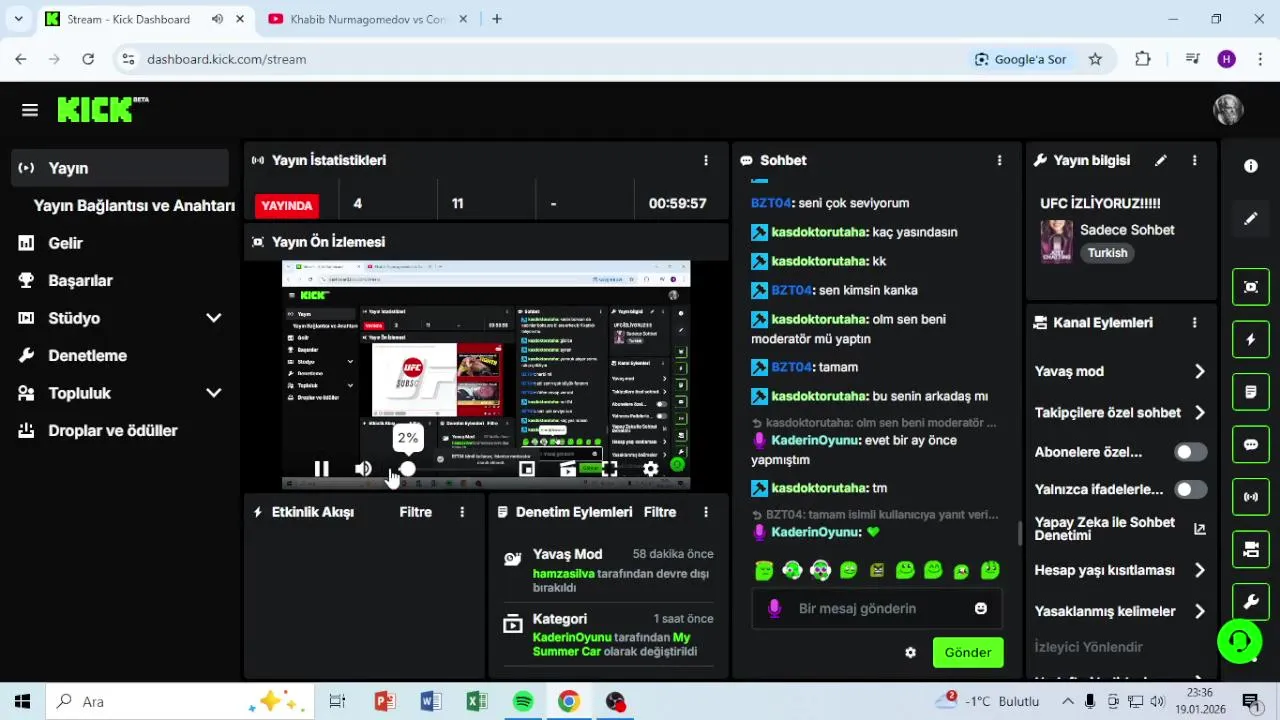Open Yapay Zeka ile Sohbet Denetimi link

[x=1119, y=529]
